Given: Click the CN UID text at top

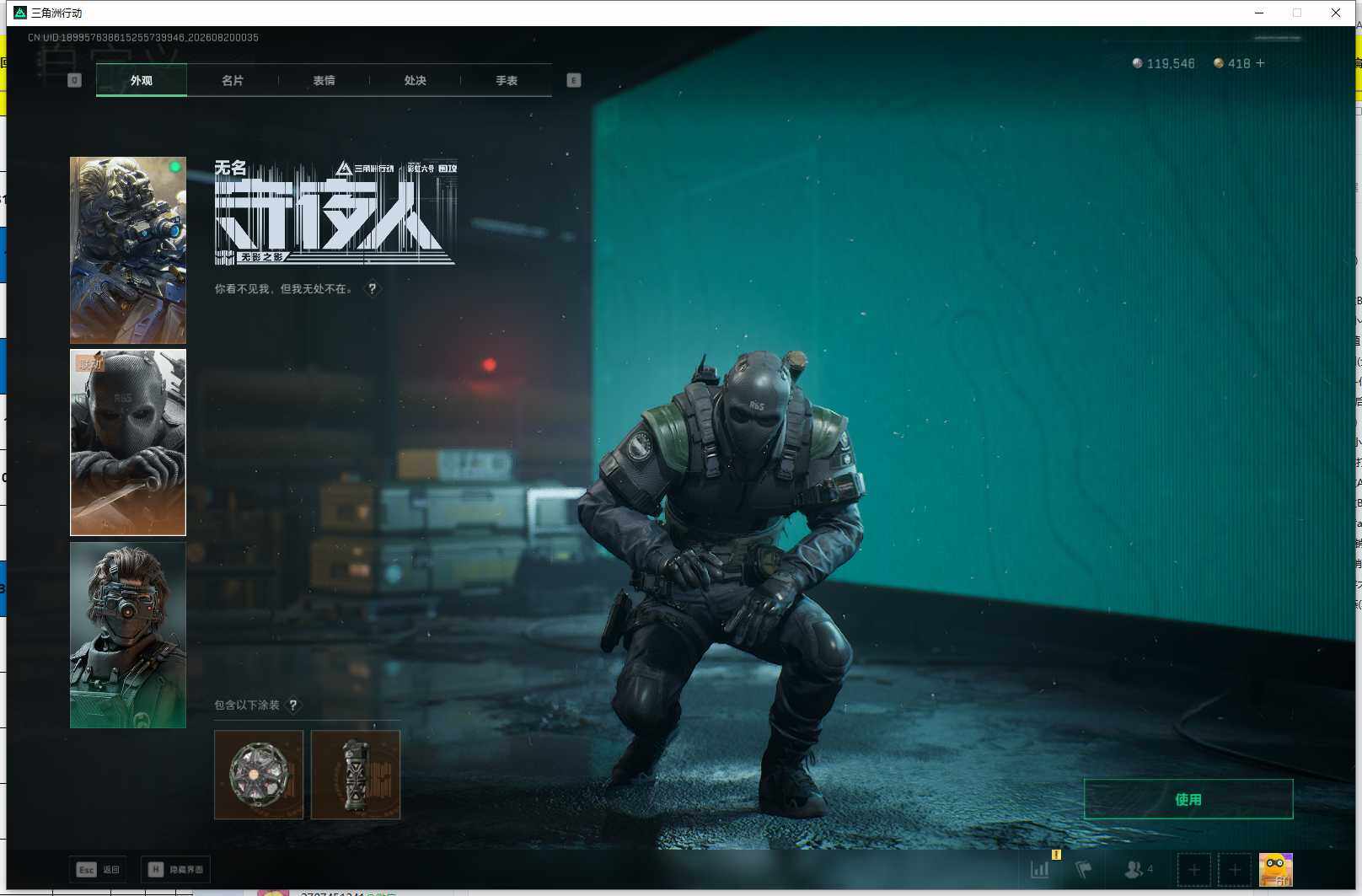Looking at the screenshot, I should coord(143,38).
